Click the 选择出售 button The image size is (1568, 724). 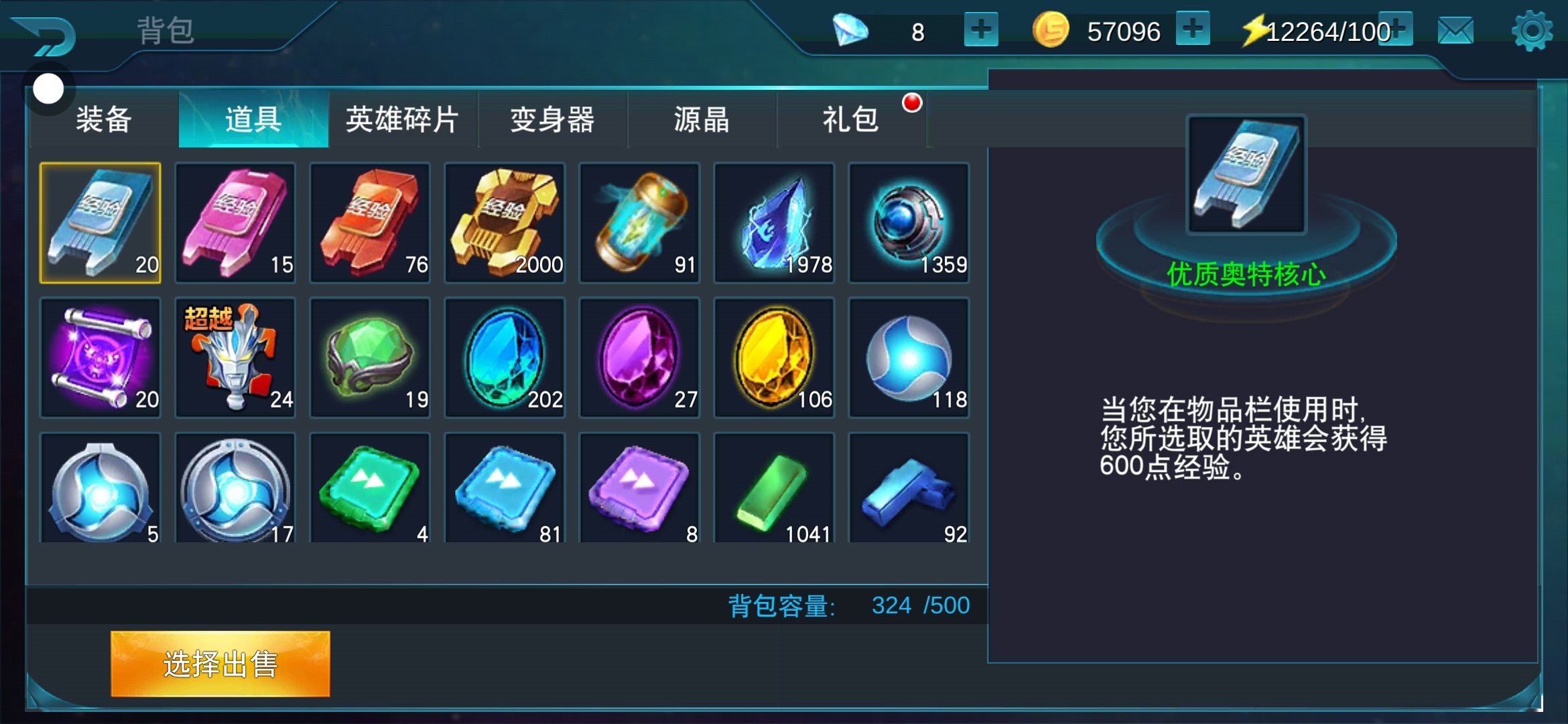point(220,664)
